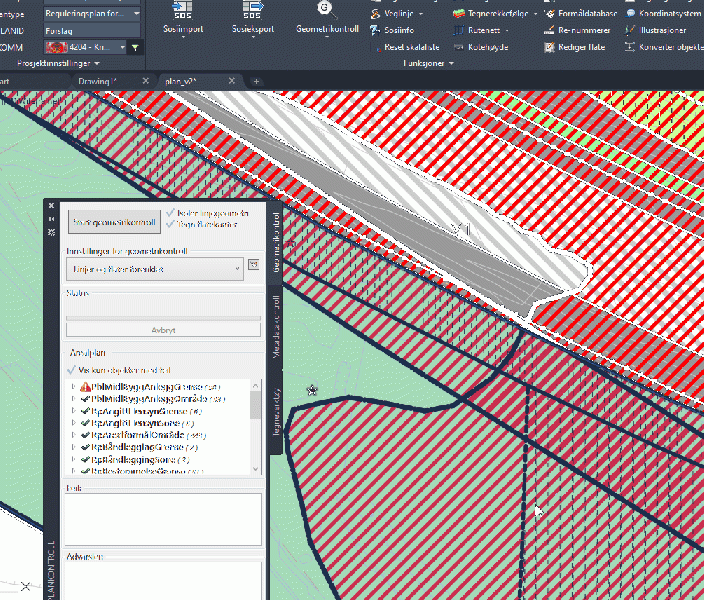Image resolution: width=704 pixels, height=600 pixels.
Task: Close the Drawing1 tab
Action: 145,81
